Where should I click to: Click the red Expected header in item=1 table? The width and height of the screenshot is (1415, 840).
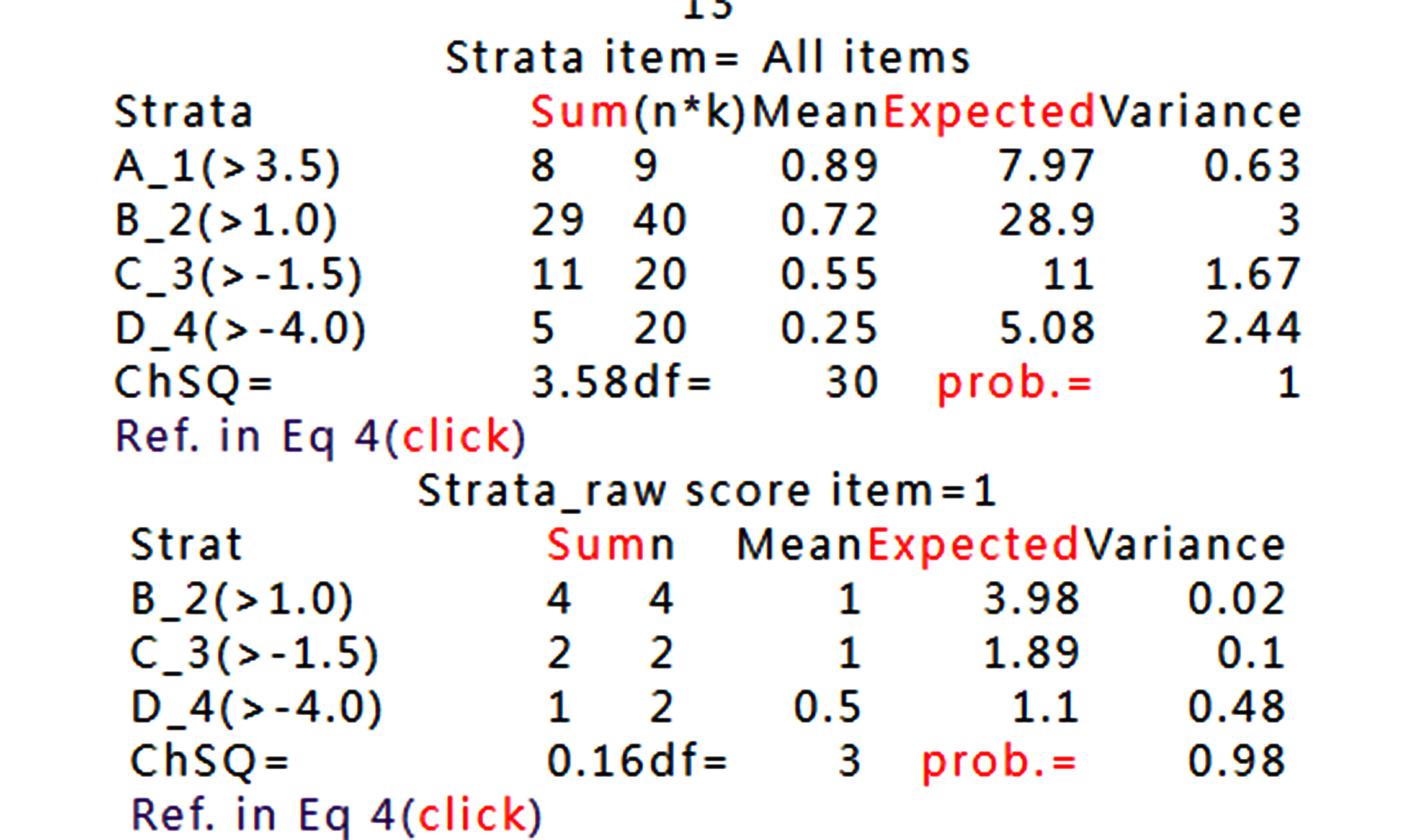(972, 545)
